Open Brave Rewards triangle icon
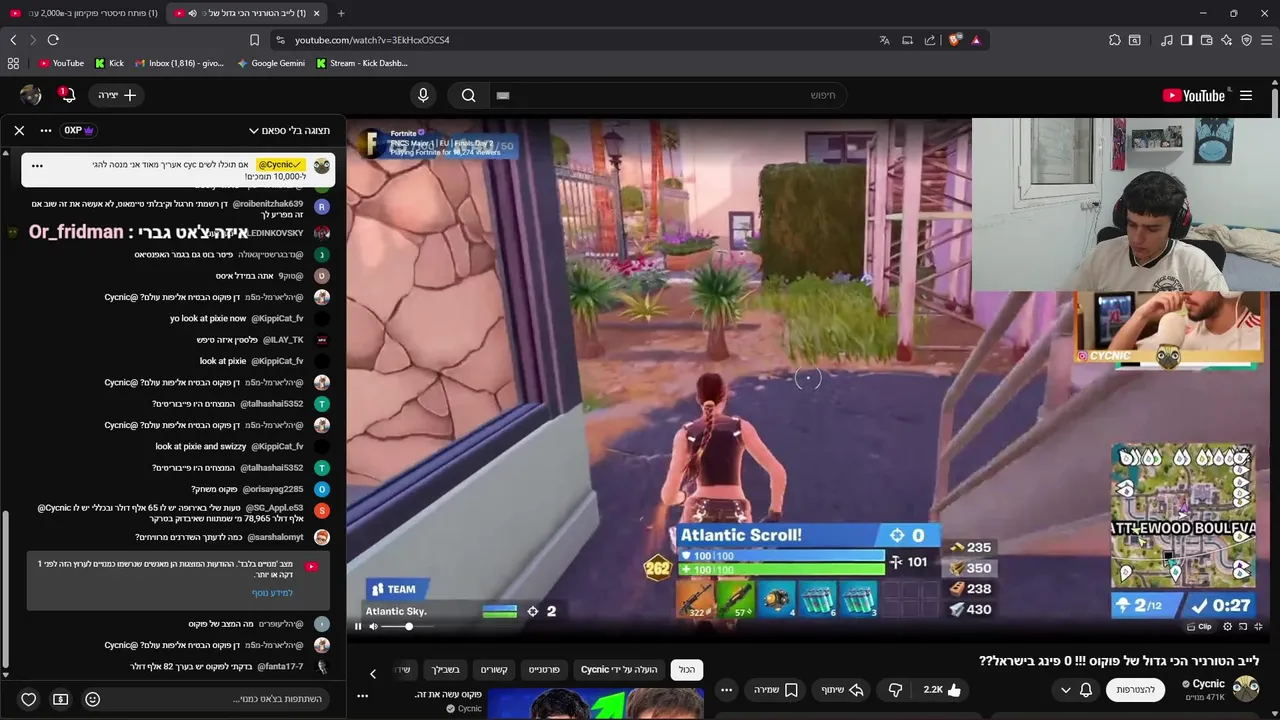 click(976, 40)
